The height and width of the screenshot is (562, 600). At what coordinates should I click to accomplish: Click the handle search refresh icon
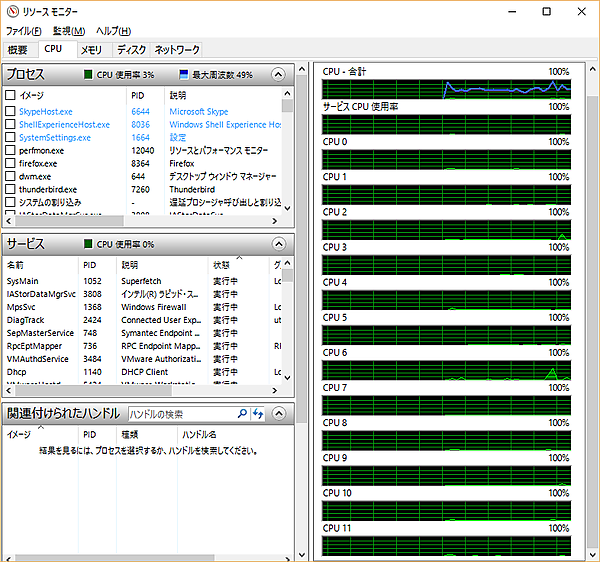tap(258, 413)
